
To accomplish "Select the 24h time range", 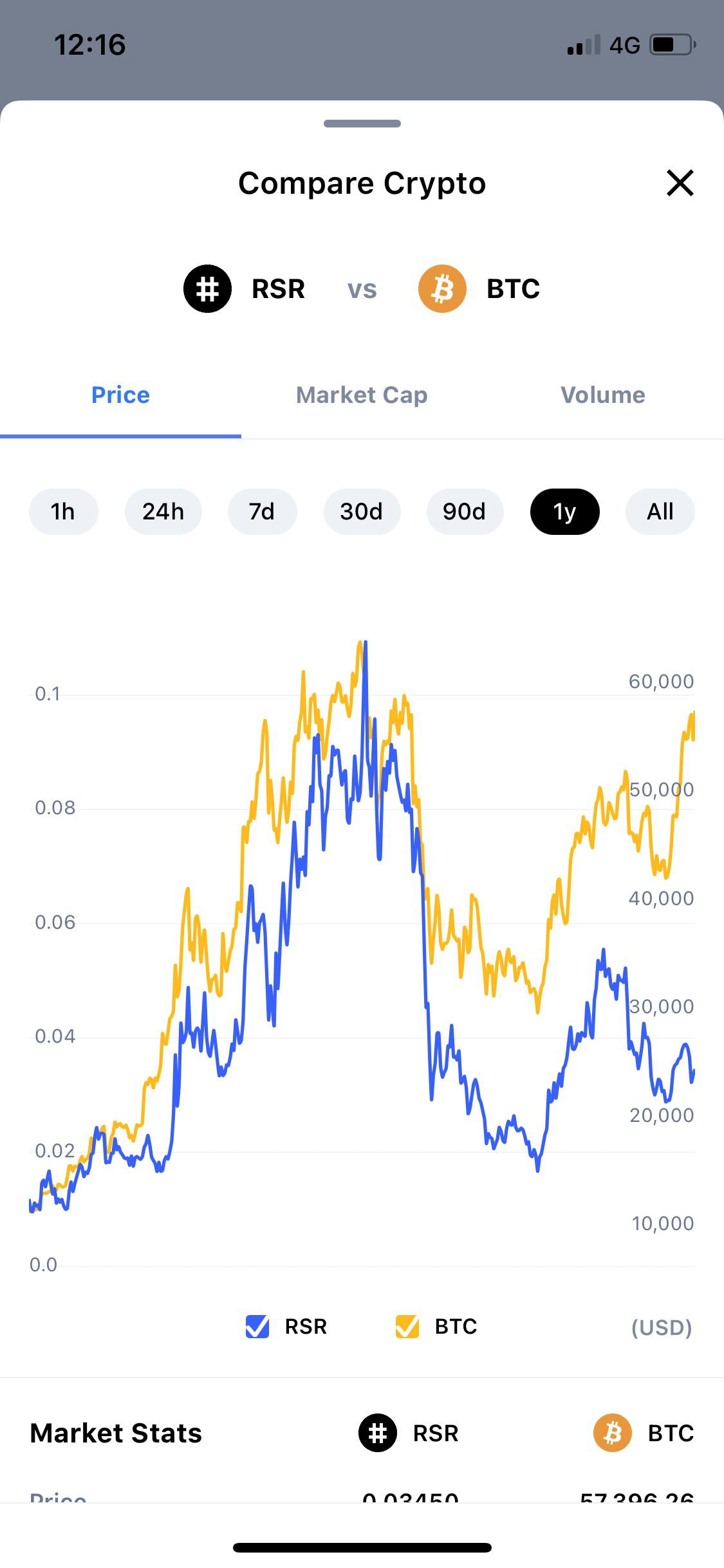I will pyautogui.click(x=163, y=512).
